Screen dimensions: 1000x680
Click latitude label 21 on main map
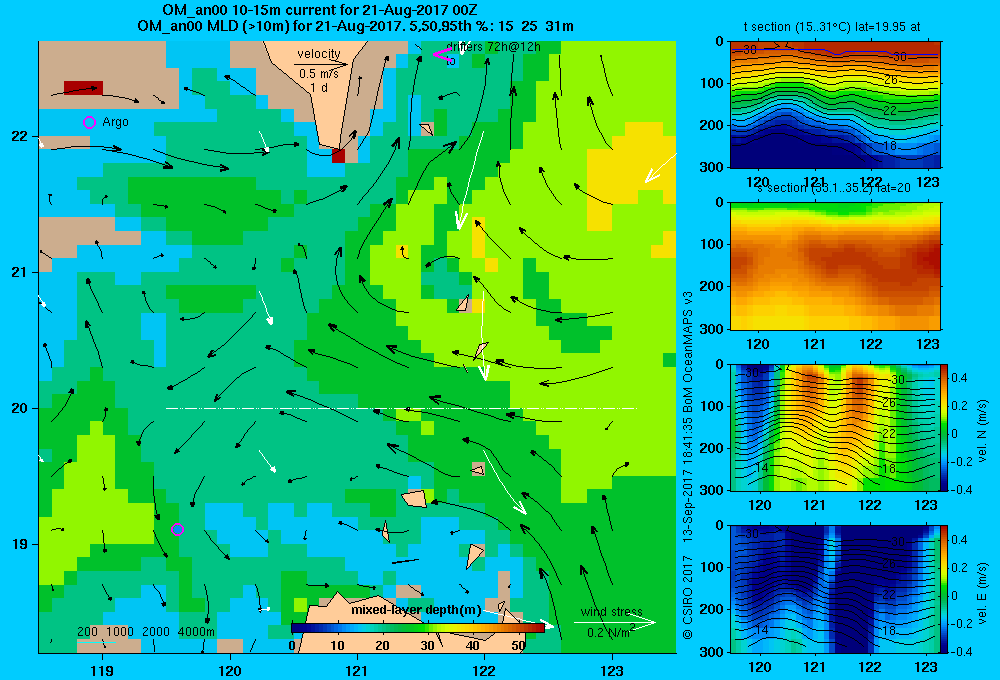20,272
